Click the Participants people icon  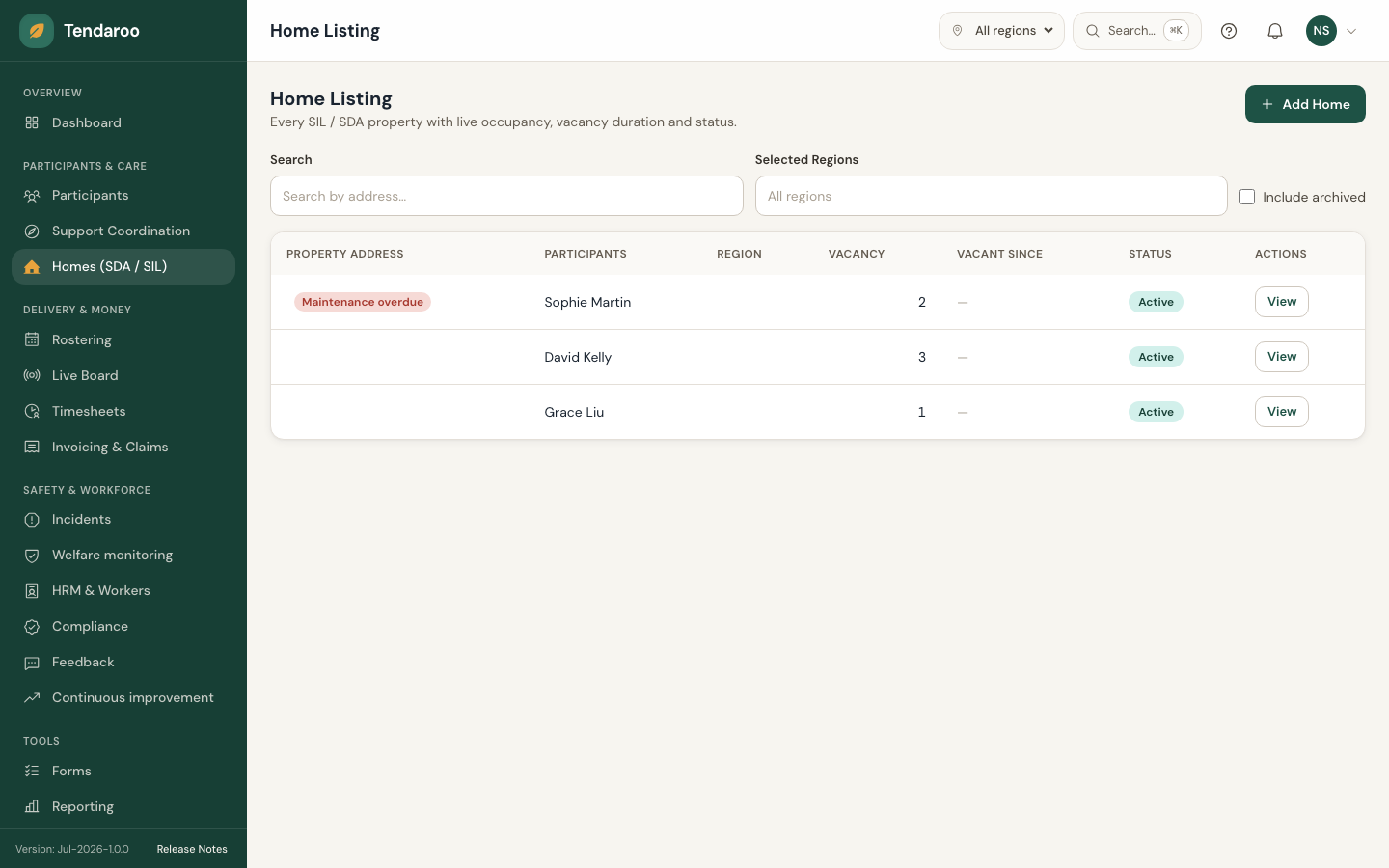click(x=32, y=195)
